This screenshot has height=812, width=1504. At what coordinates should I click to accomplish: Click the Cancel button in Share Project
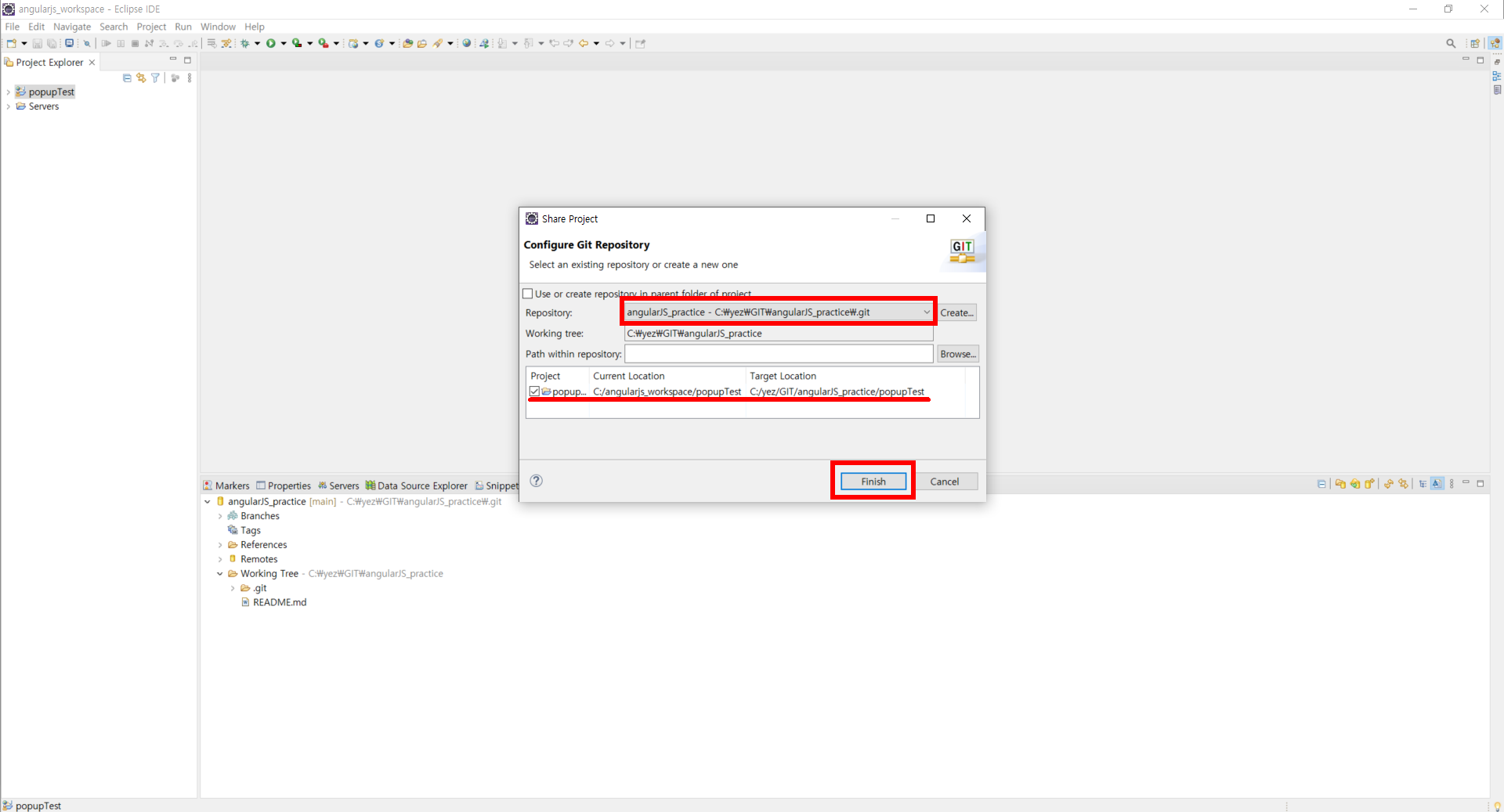point(945,482)
